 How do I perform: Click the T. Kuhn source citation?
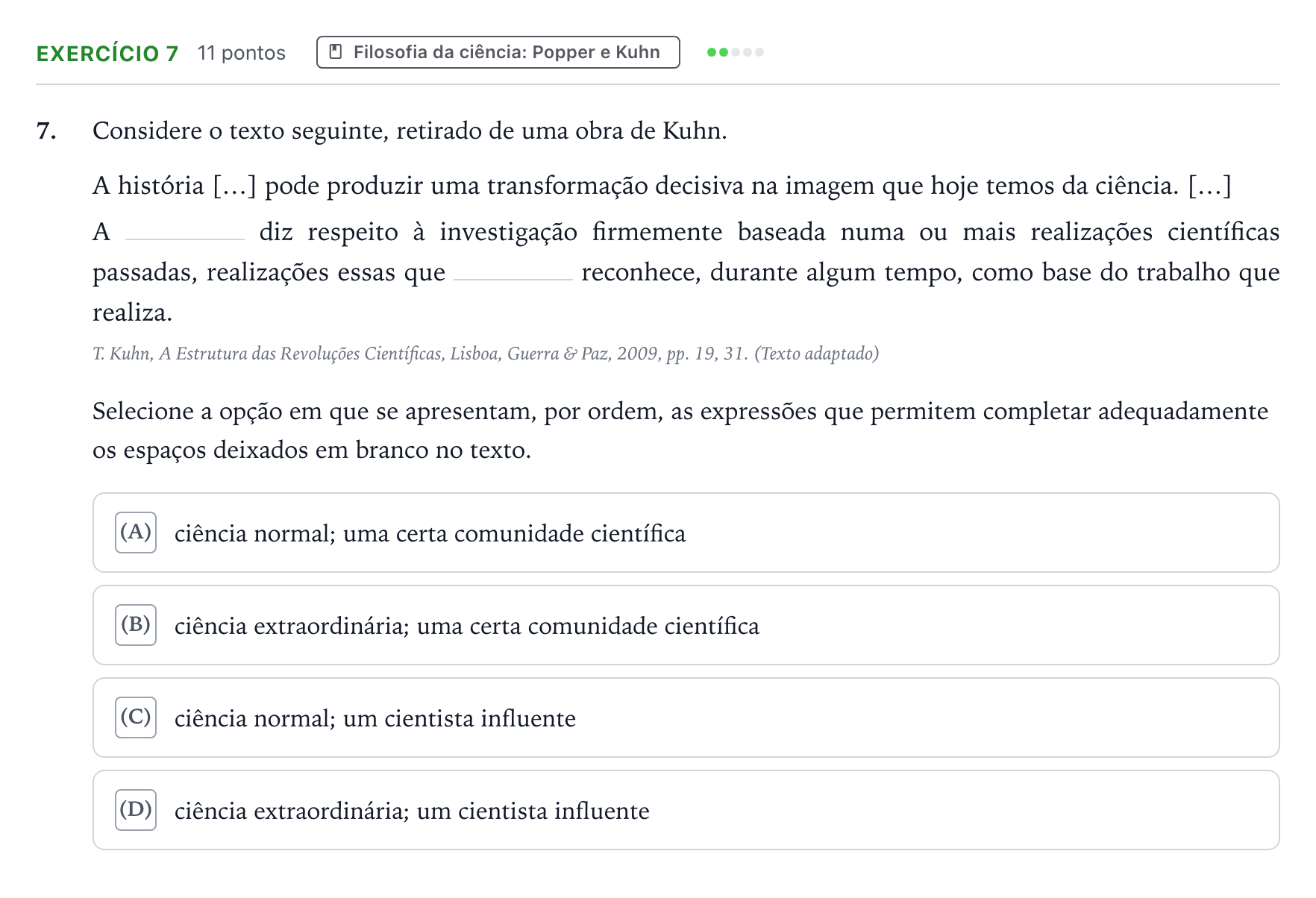[x=486, y=353]
